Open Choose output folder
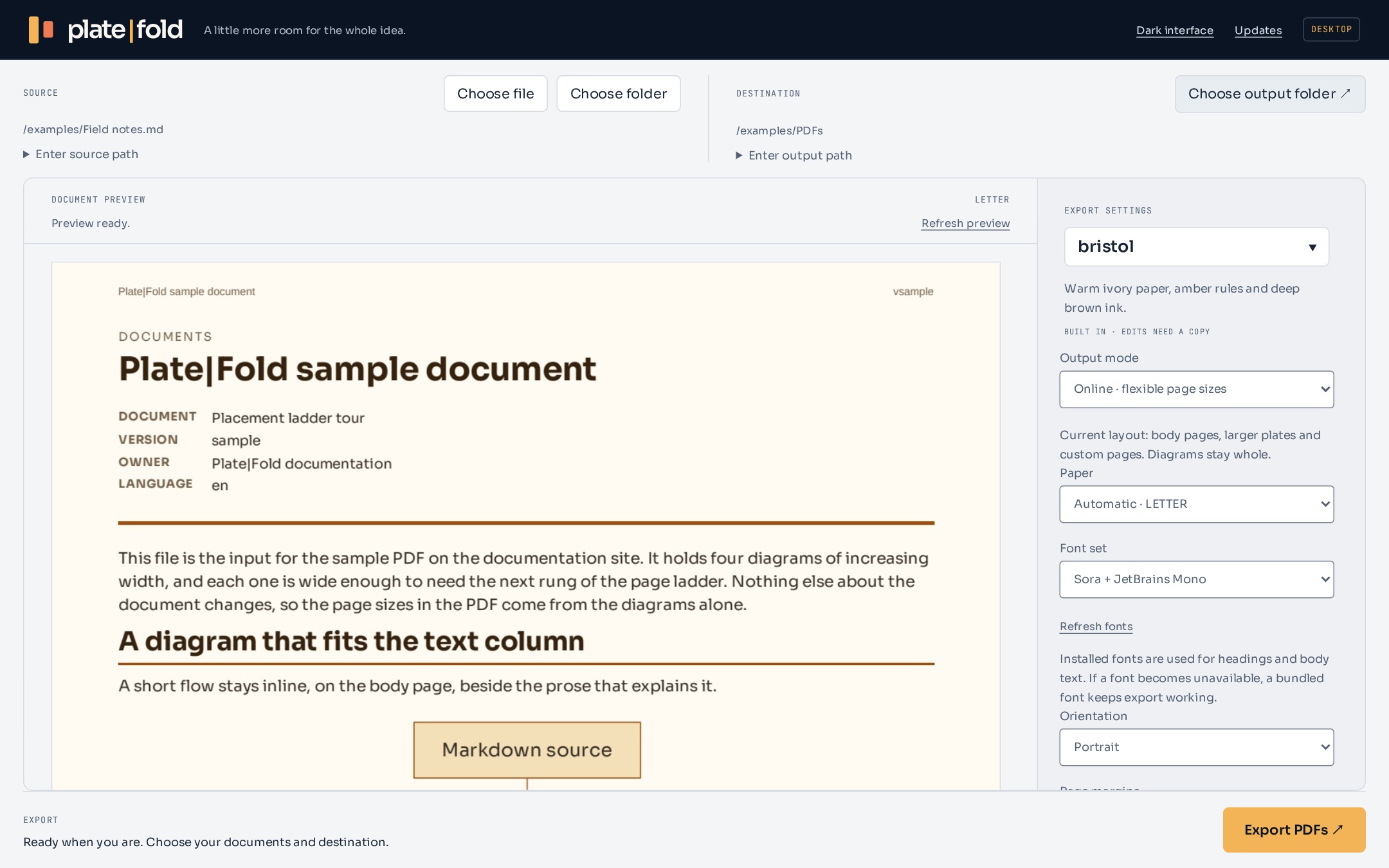The width and height of the screenshot is (1389, 868). point(1269,94)
